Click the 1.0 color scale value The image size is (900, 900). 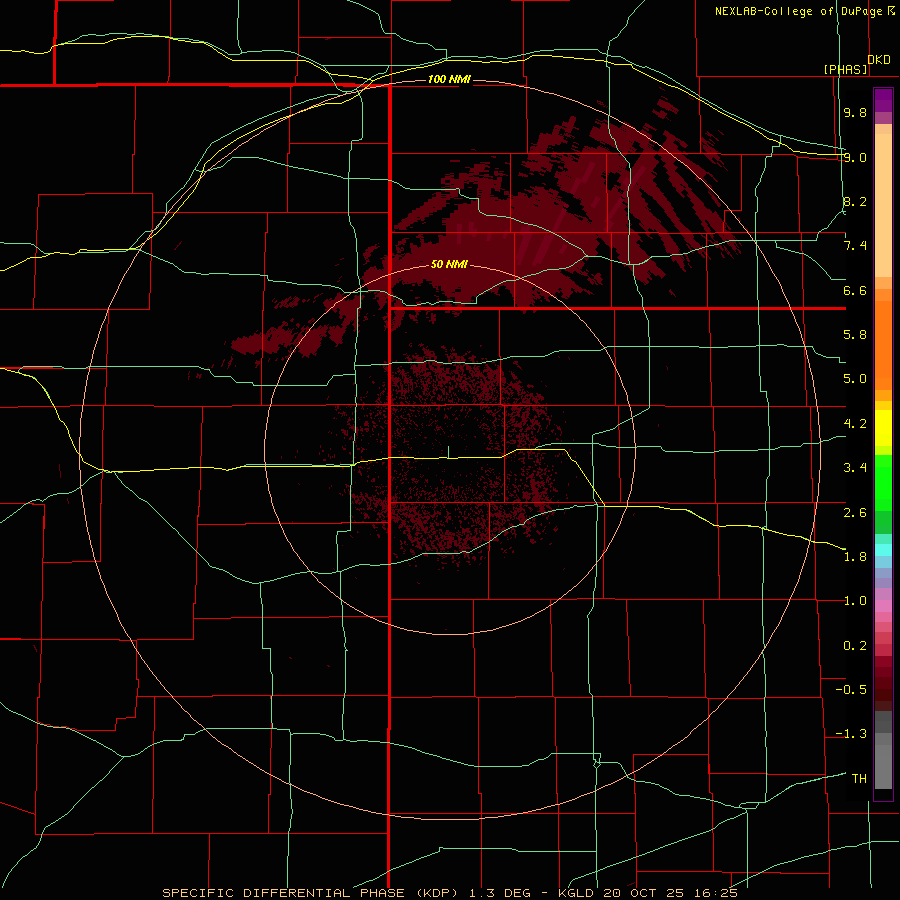(855, 601)
